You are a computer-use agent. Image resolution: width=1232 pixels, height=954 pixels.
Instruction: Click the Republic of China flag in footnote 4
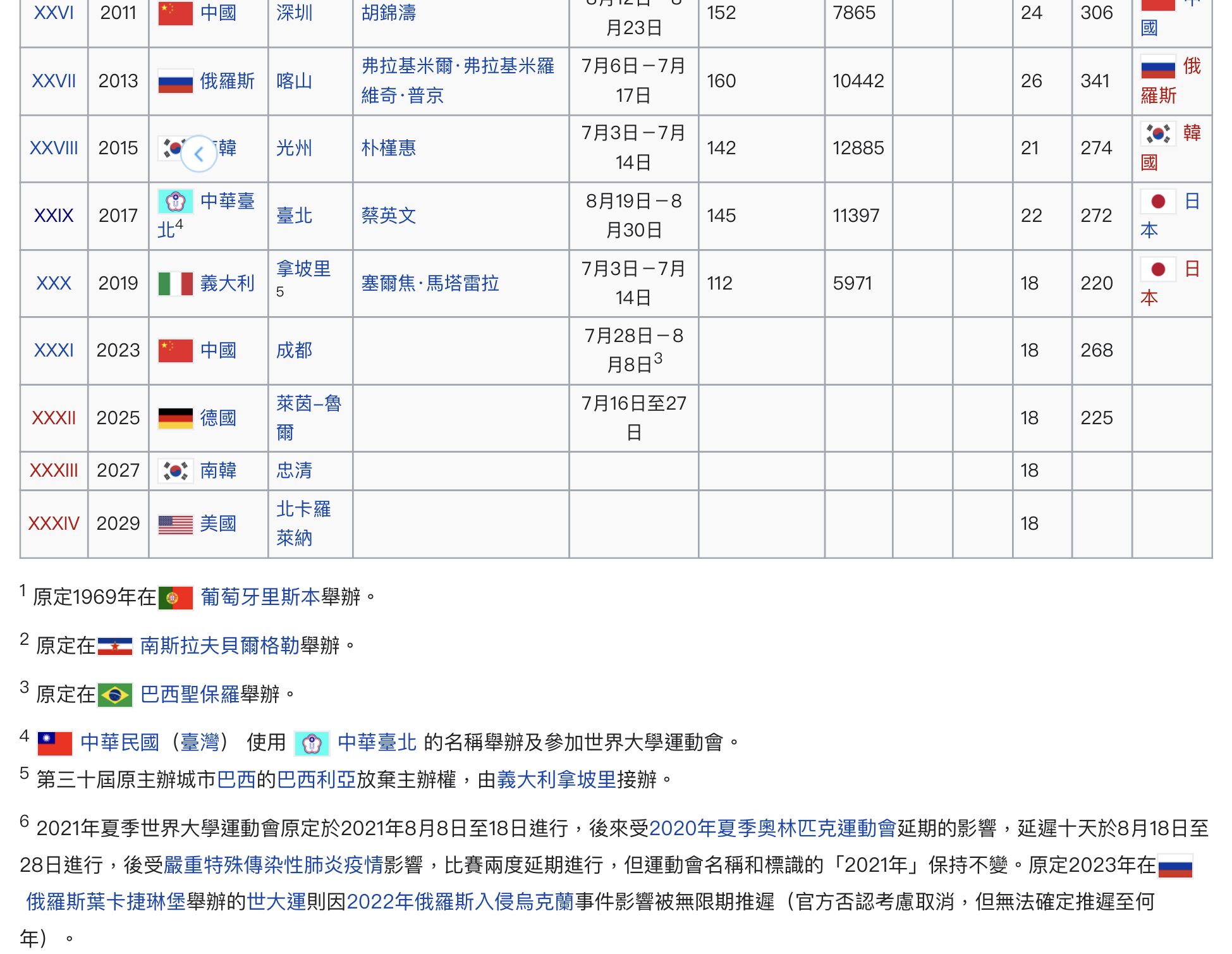[55, 743]
